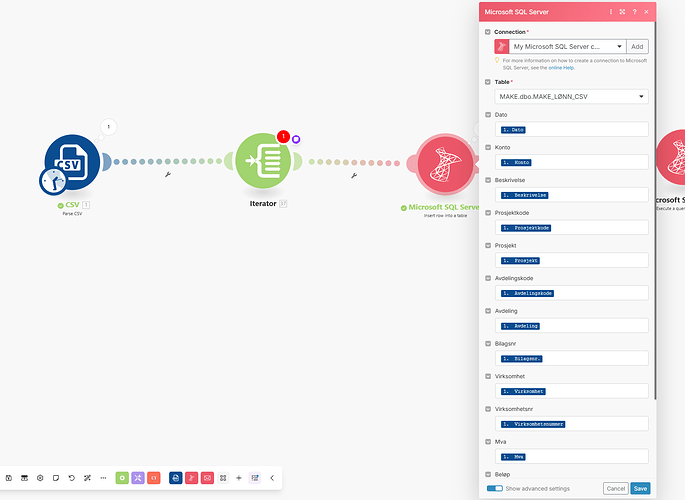Add a favorite with the plus icon

coord(239,478)
